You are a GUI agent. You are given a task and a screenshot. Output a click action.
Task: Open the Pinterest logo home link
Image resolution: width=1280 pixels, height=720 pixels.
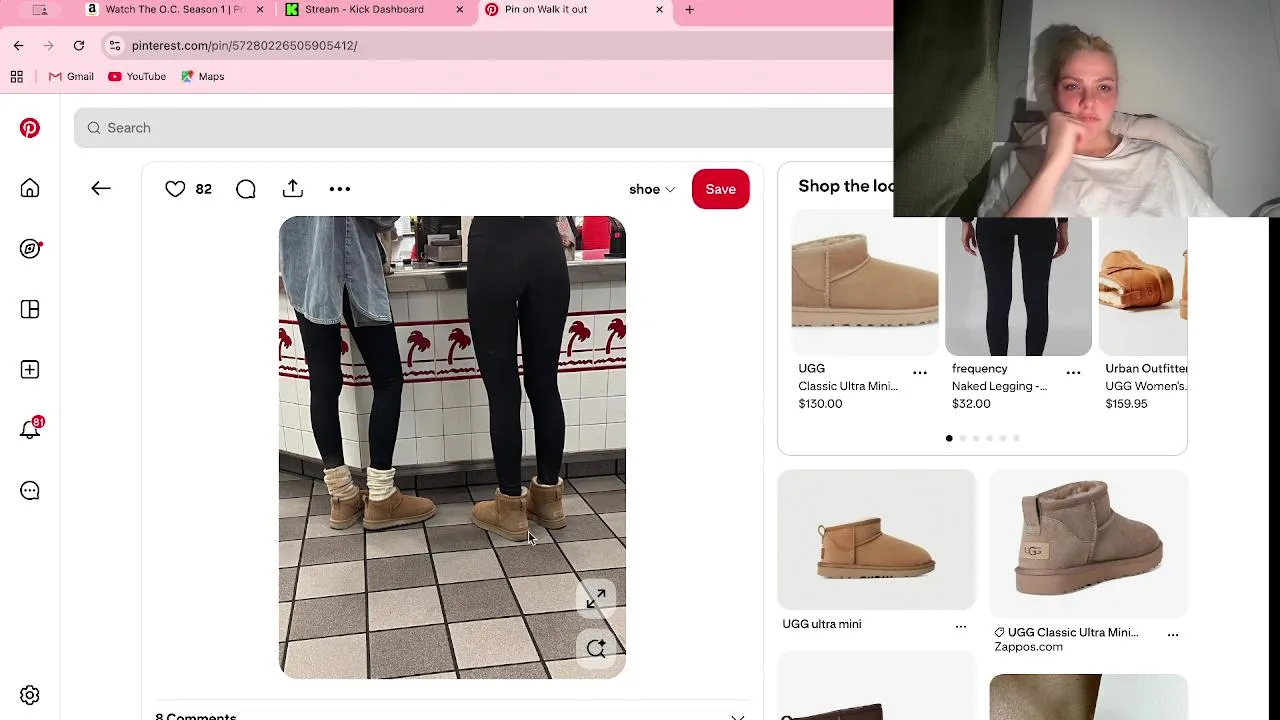30,128
